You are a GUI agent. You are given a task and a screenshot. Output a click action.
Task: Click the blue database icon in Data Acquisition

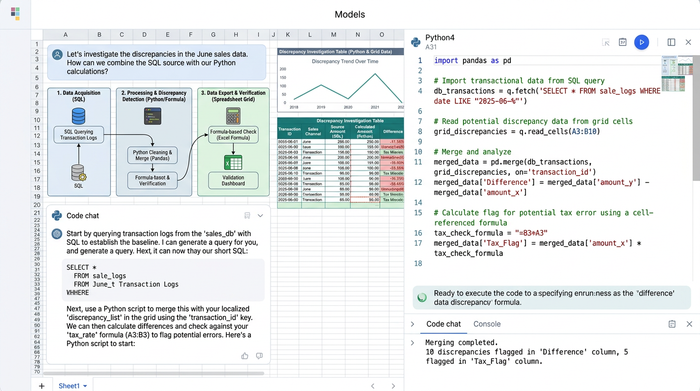79,116
